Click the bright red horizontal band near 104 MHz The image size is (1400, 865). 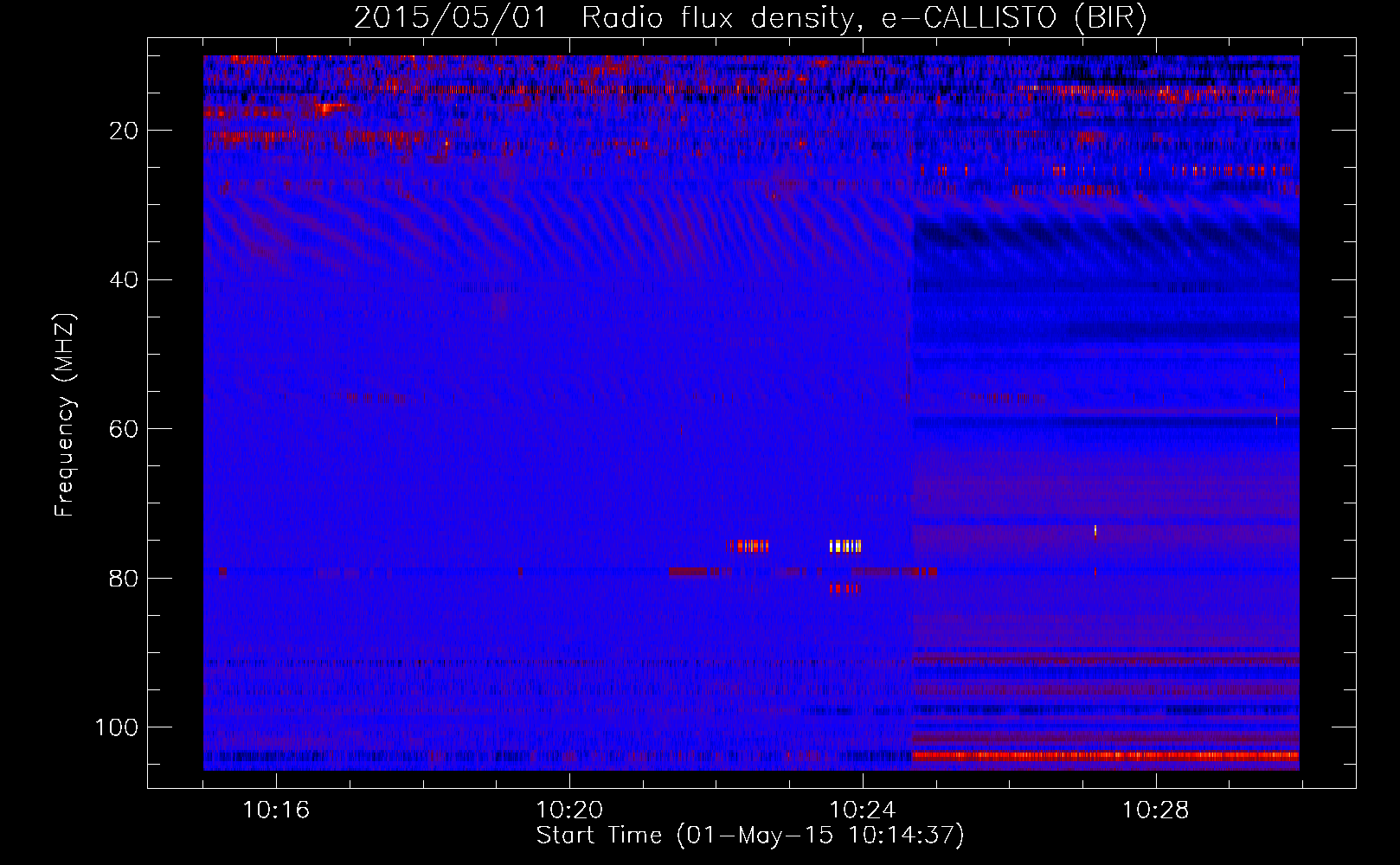tap(1106, 755)
